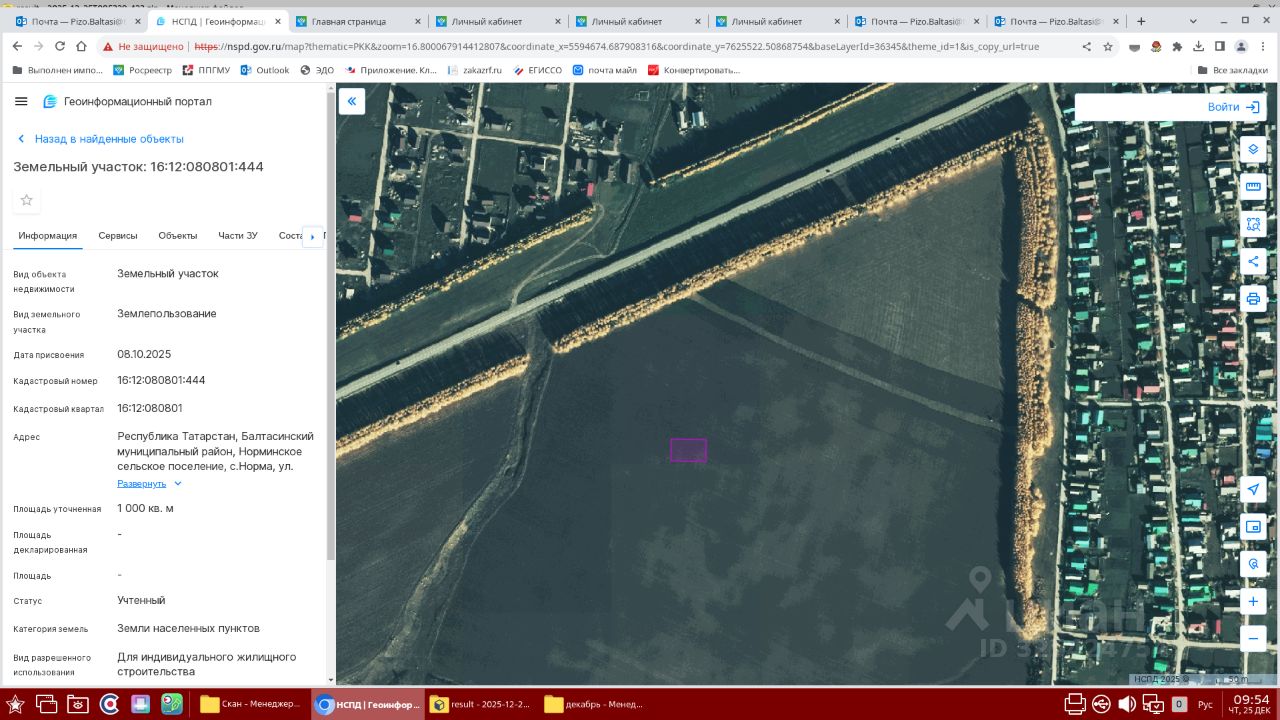Switch to the Объекты tab
The height and width of the screenshot is (720, 1280).
pos(178,236)
